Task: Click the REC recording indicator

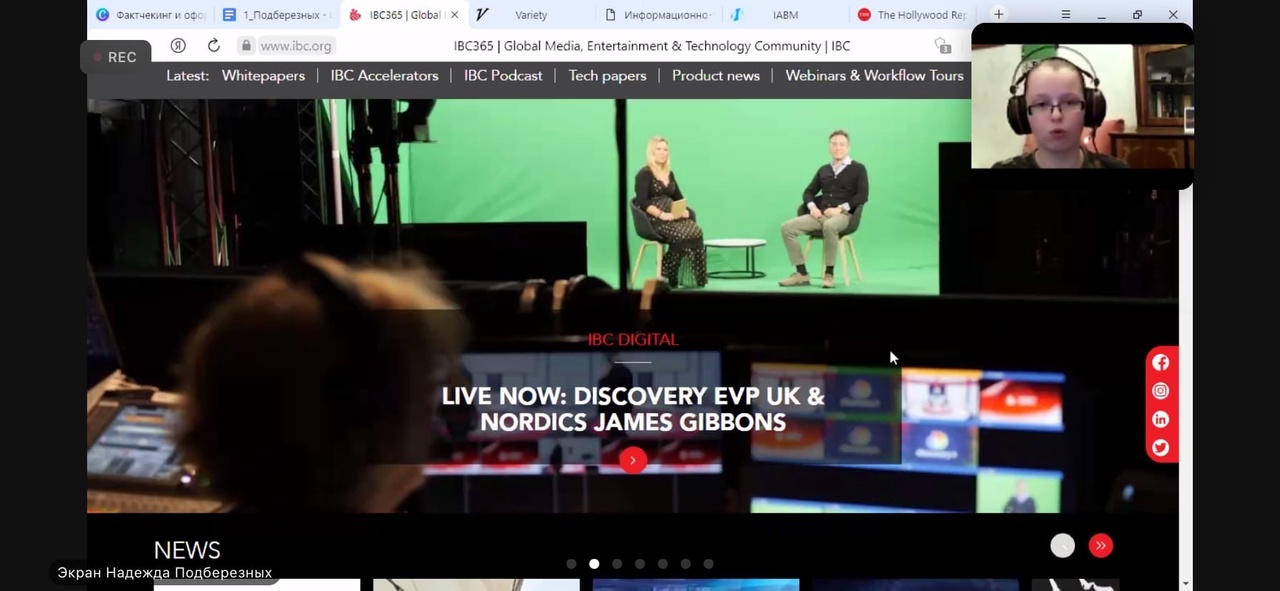Action: (x=115, y=57)
